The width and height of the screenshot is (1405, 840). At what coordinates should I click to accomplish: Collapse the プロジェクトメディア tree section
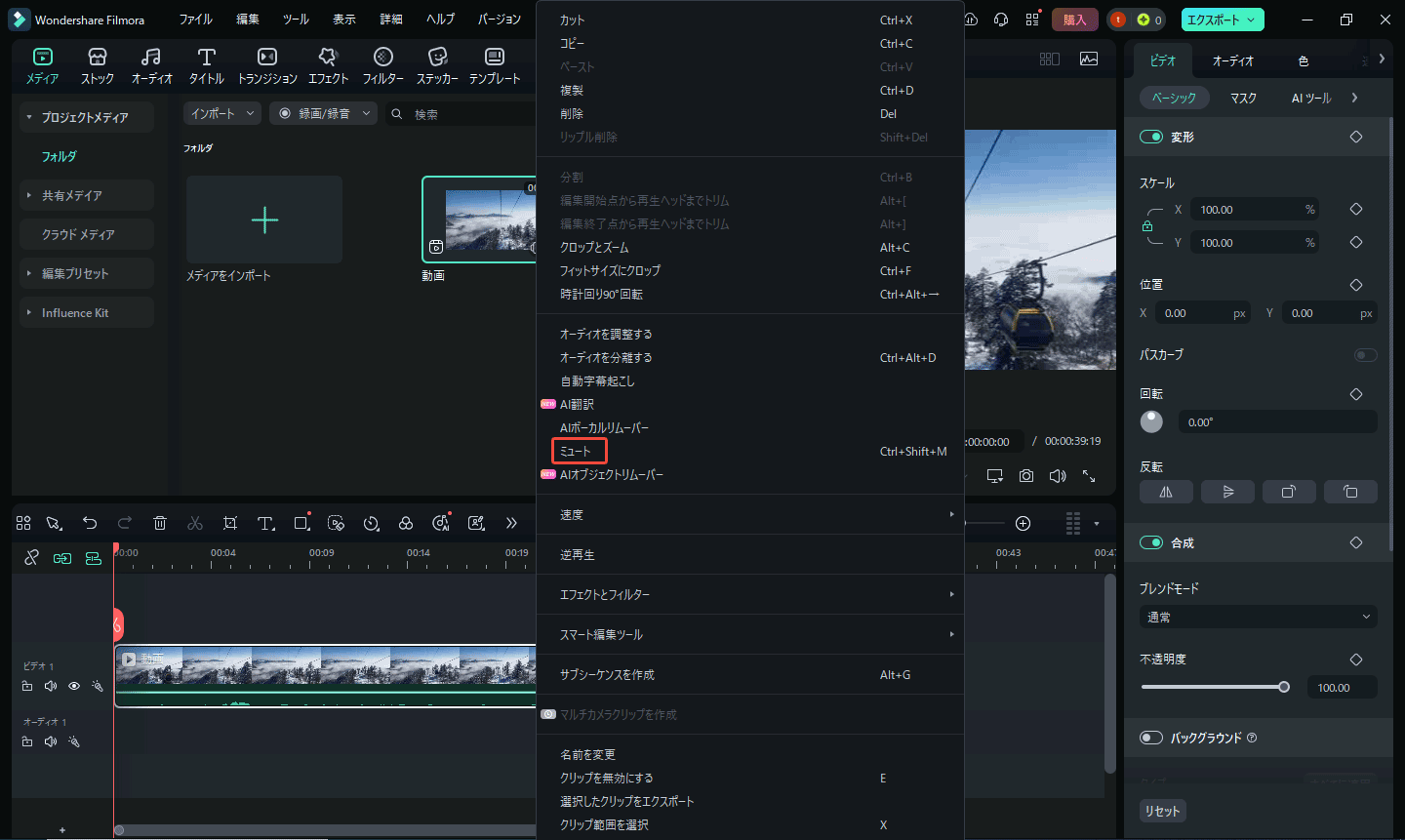(29, 117)
